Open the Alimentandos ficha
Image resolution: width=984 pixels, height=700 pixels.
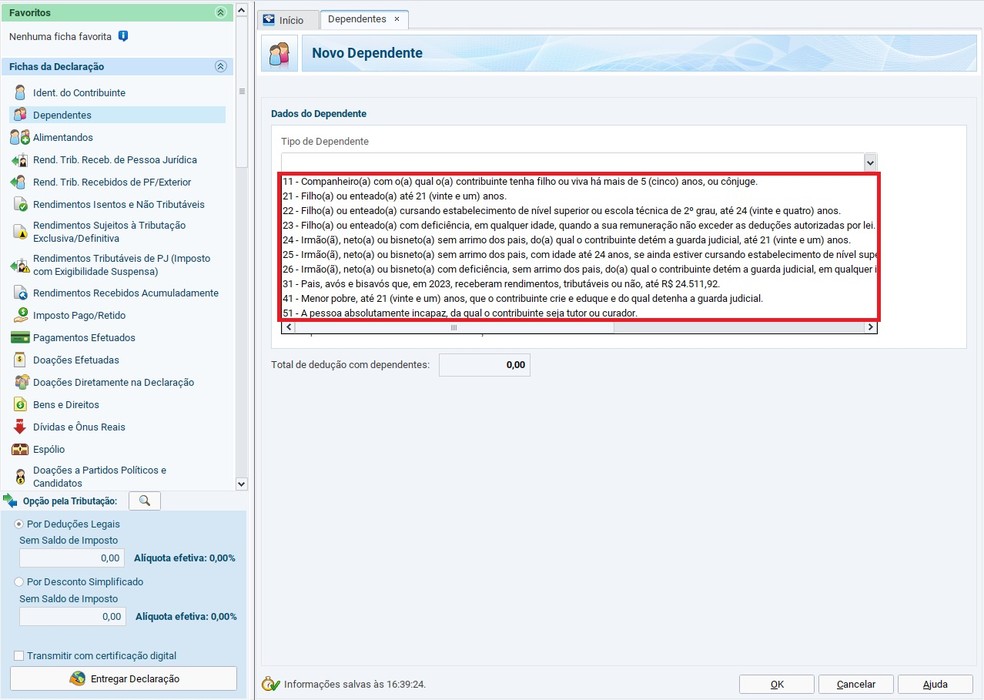(x=63, y=137)
